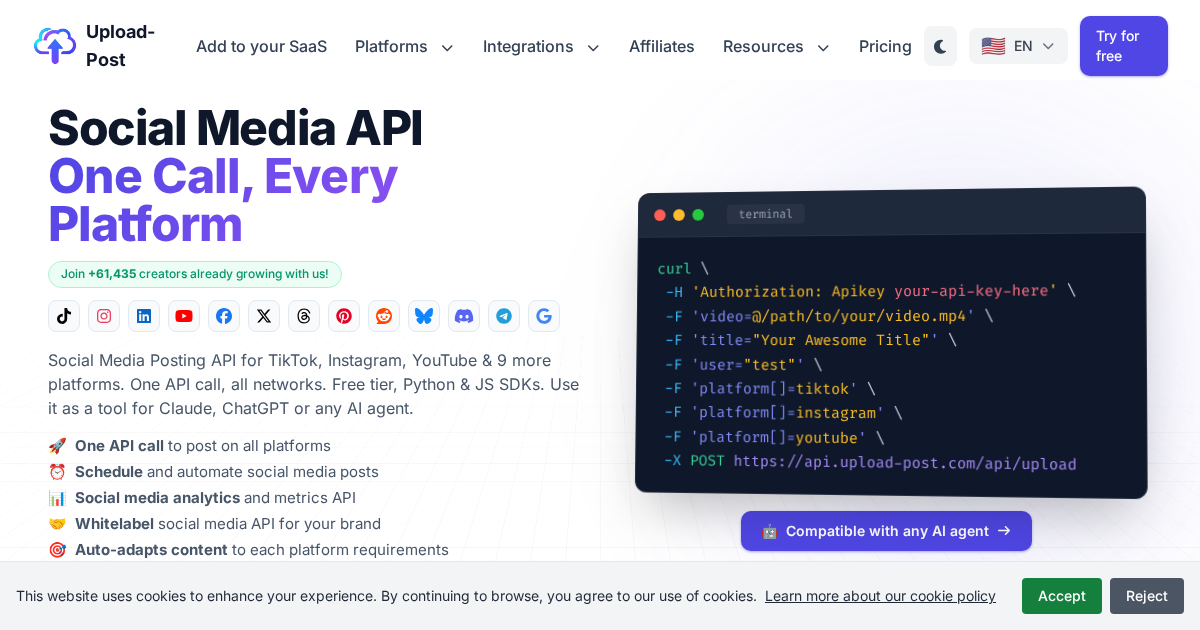The width and height of the screenshot is (1200, 630).
Task: Click the Join +61,435 creators badge
Action: 195,274
